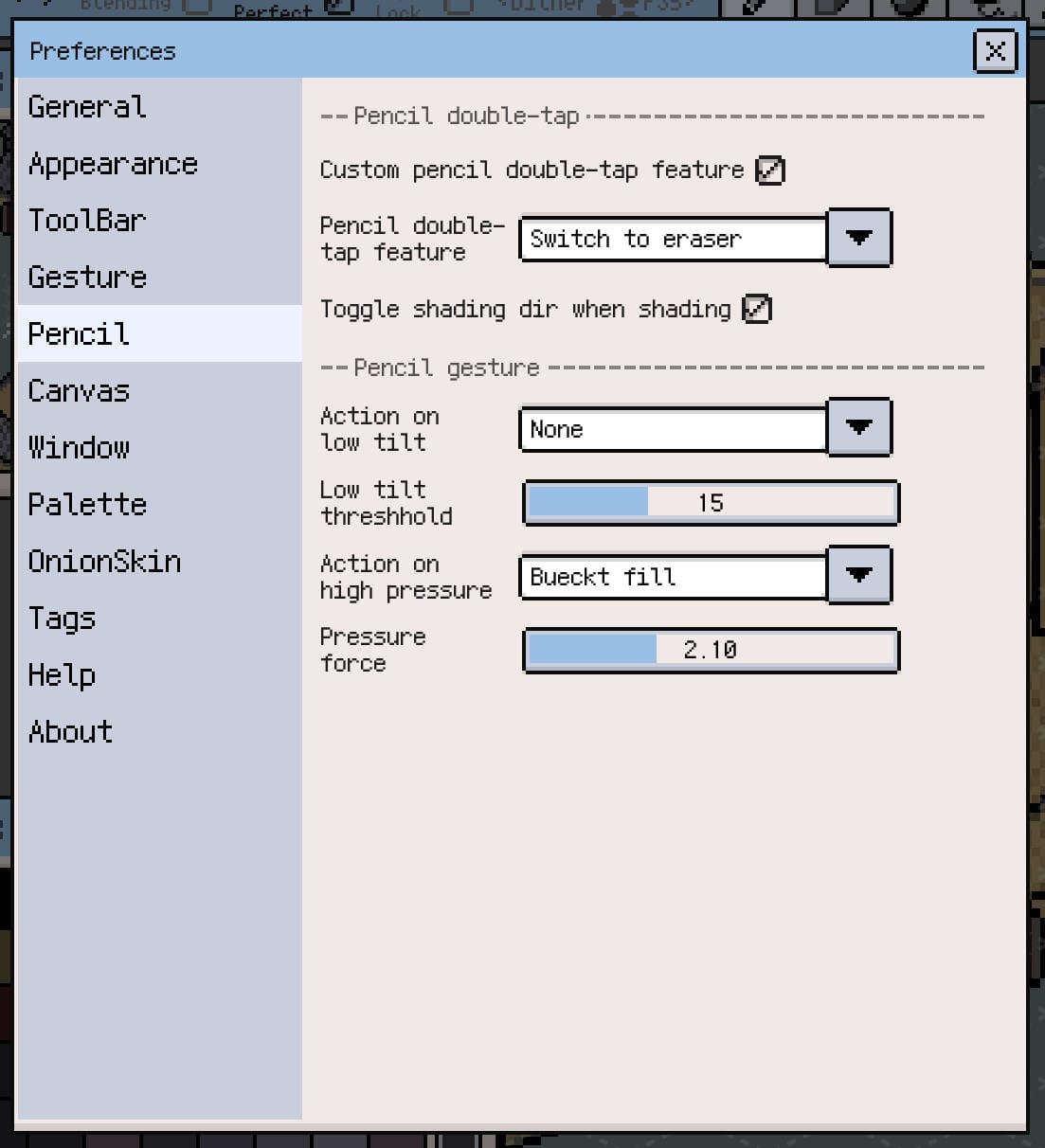Expand Action on high pressure dropdown
This screenshot has height=1148, width=1045.
point(858,575)
